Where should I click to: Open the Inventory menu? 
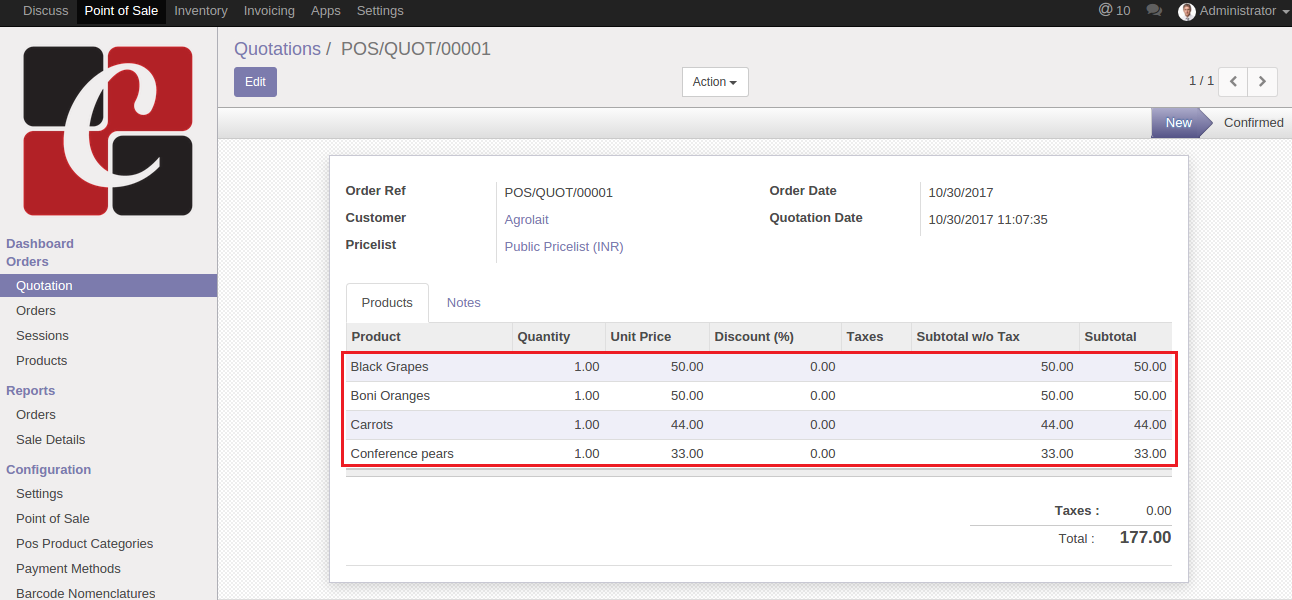point(201,11)
